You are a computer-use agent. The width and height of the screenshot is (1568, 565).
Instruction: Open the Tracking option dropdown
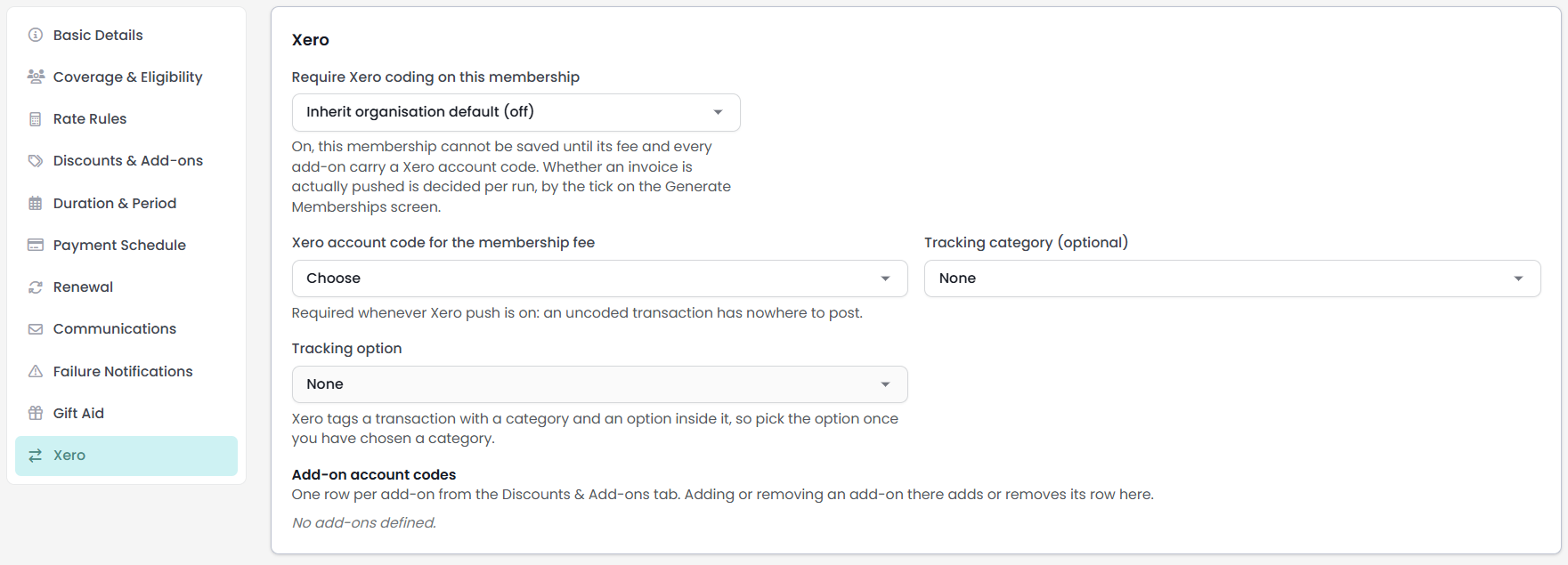click(x=599, y=384)
